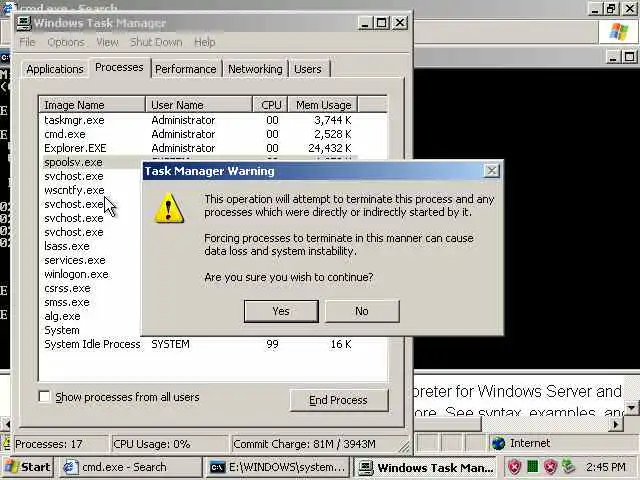Click the taskbar clock showing 2:45 PM
640x480 pixels.
point(605,467)
